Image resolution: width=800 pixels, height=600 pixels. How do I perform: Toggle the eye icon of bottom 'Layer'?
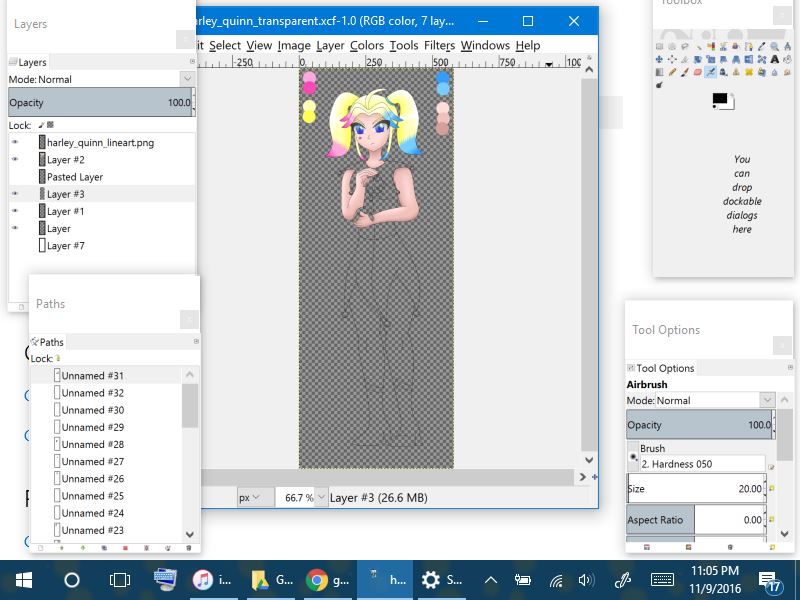15,229
